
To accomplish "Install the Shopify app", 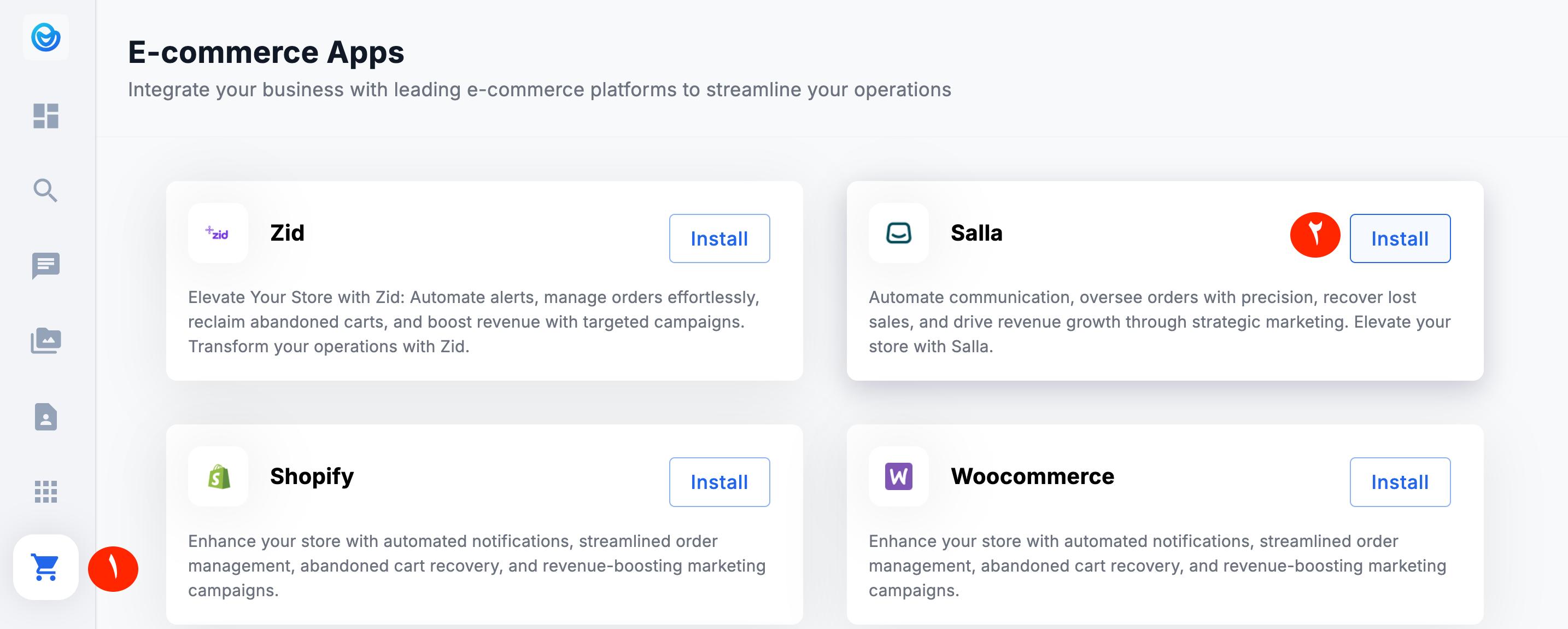I will click(719, 482).
